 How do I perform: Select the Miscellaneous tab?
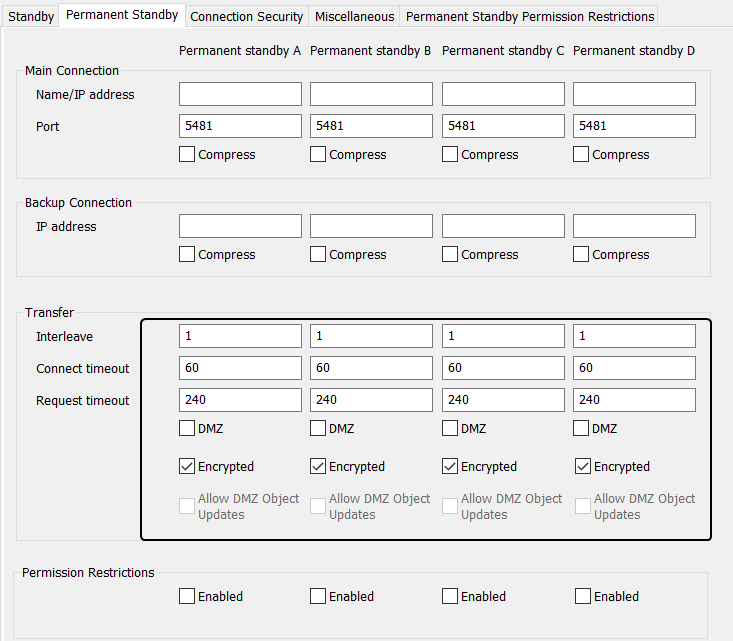click(x=354, y=16)
